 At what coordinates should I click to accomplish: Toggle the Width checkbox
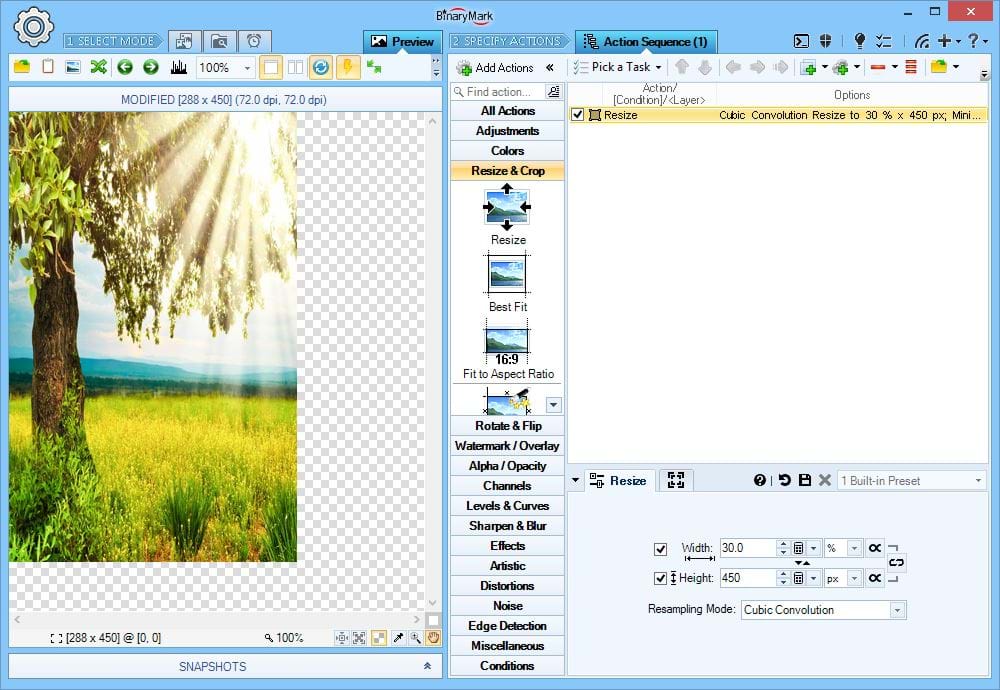(x=660, y=549)
